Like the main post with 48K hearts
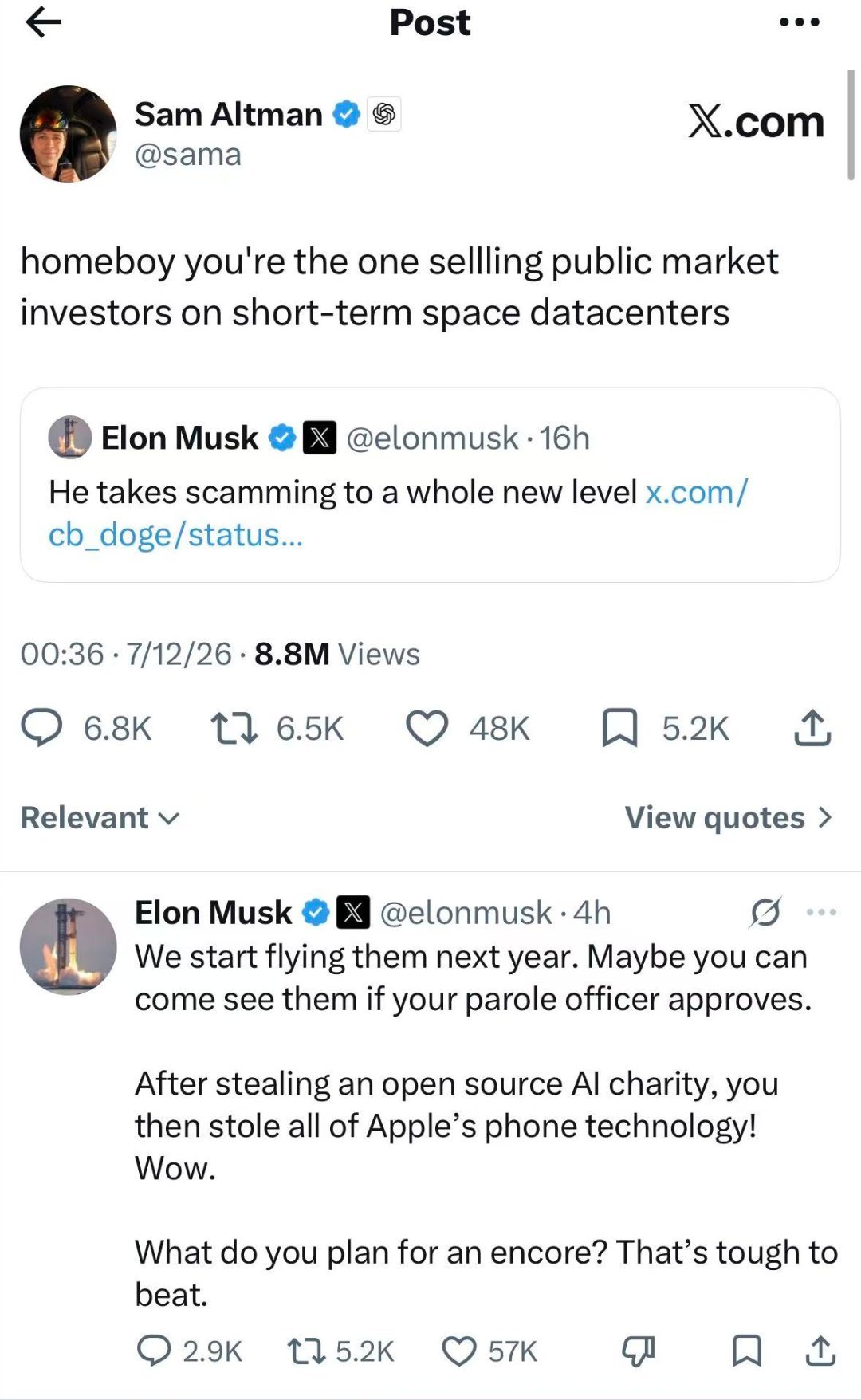Viewport: 861px width, 1400px height. pos(468,728)
